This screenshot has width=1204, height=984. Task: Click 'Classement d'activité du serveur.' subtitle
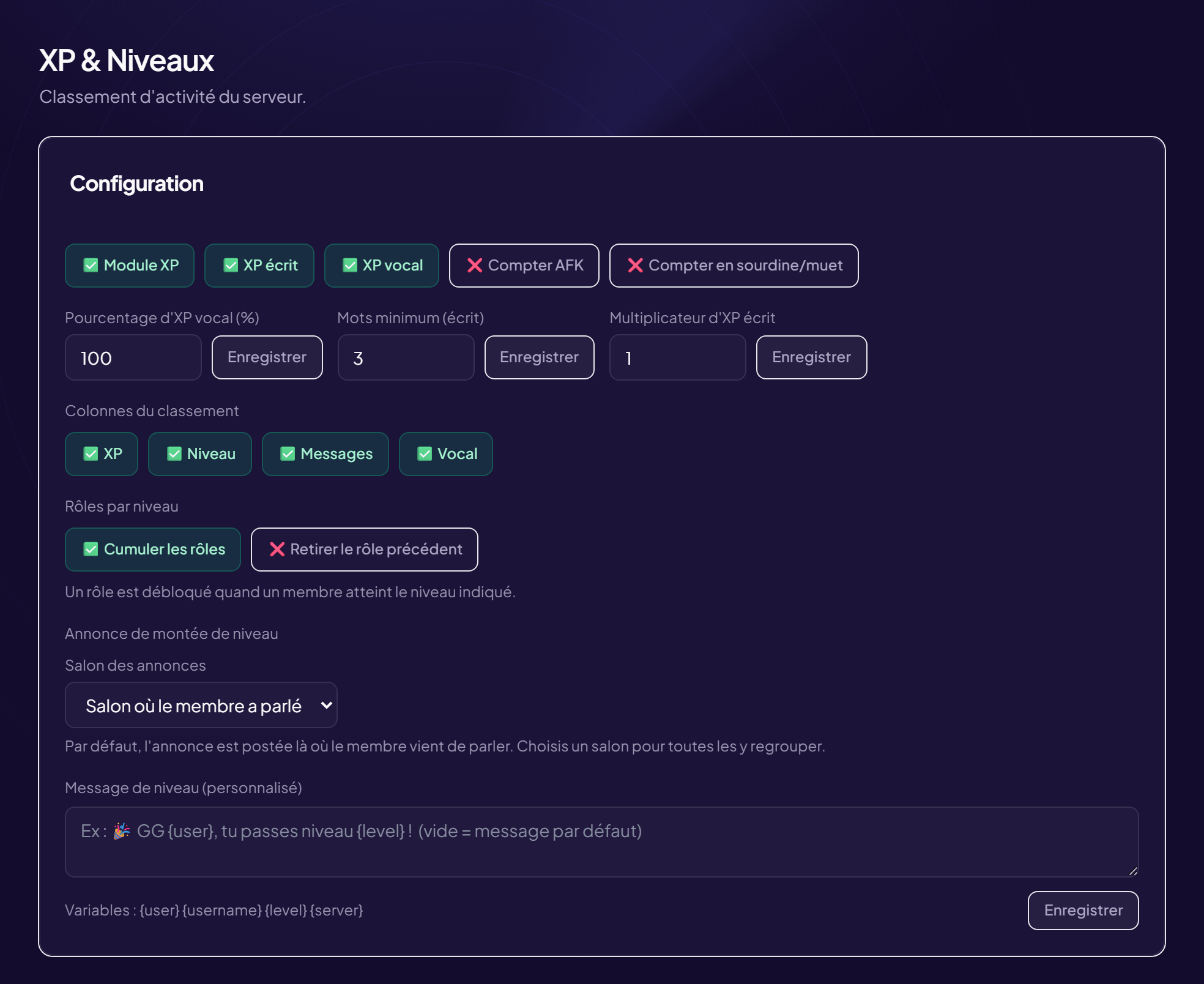(173, 97)
